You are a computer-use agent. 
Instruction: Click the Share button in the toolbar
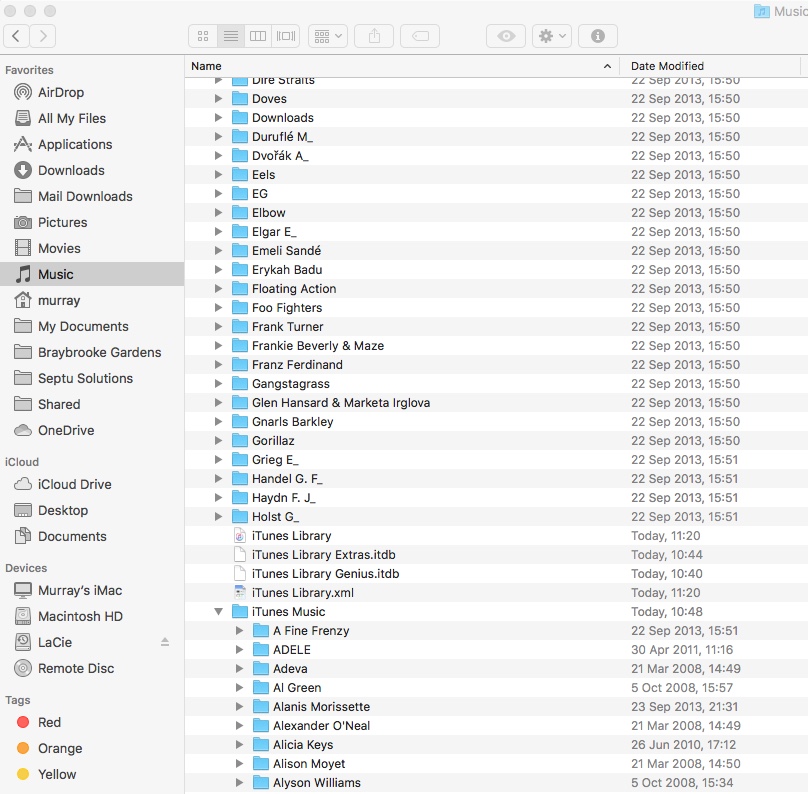(x=374, y=35)
